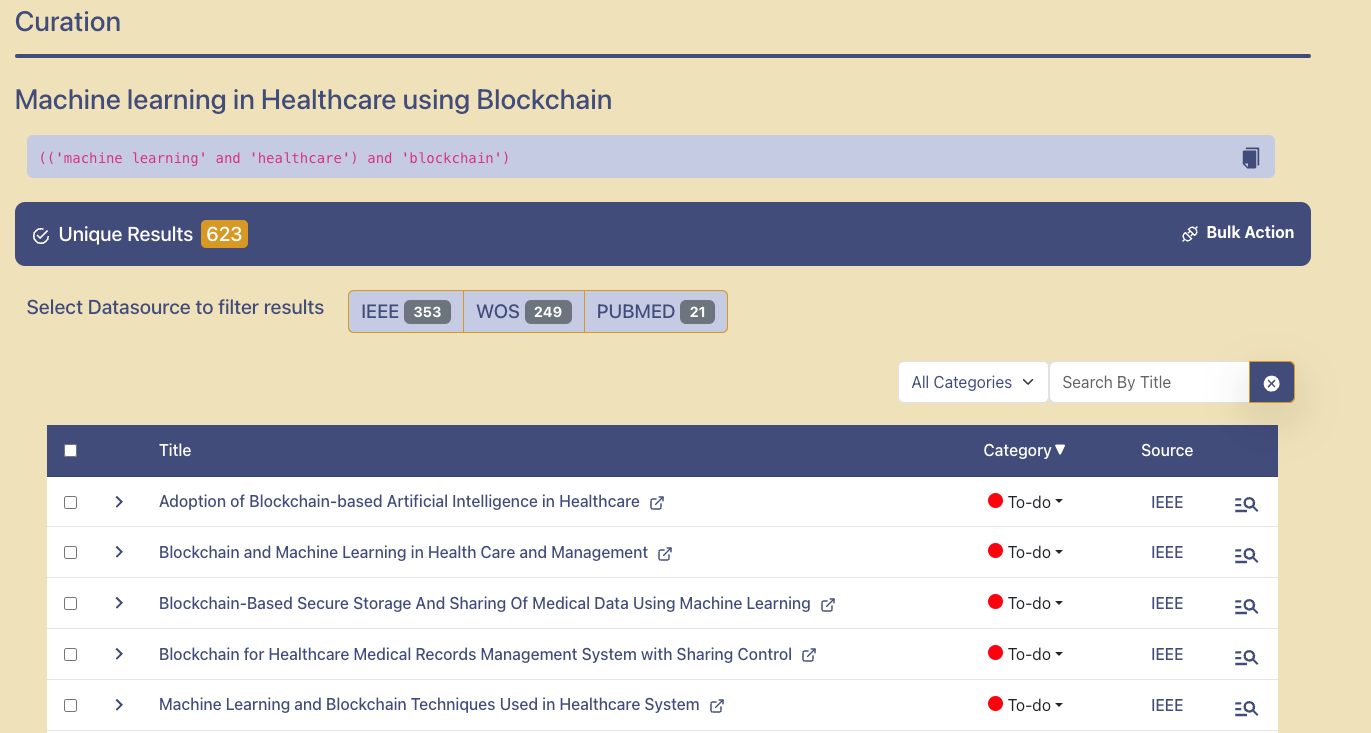Click detail search icon for Adoption of Blockchain-based AI row

point(1245,505)
